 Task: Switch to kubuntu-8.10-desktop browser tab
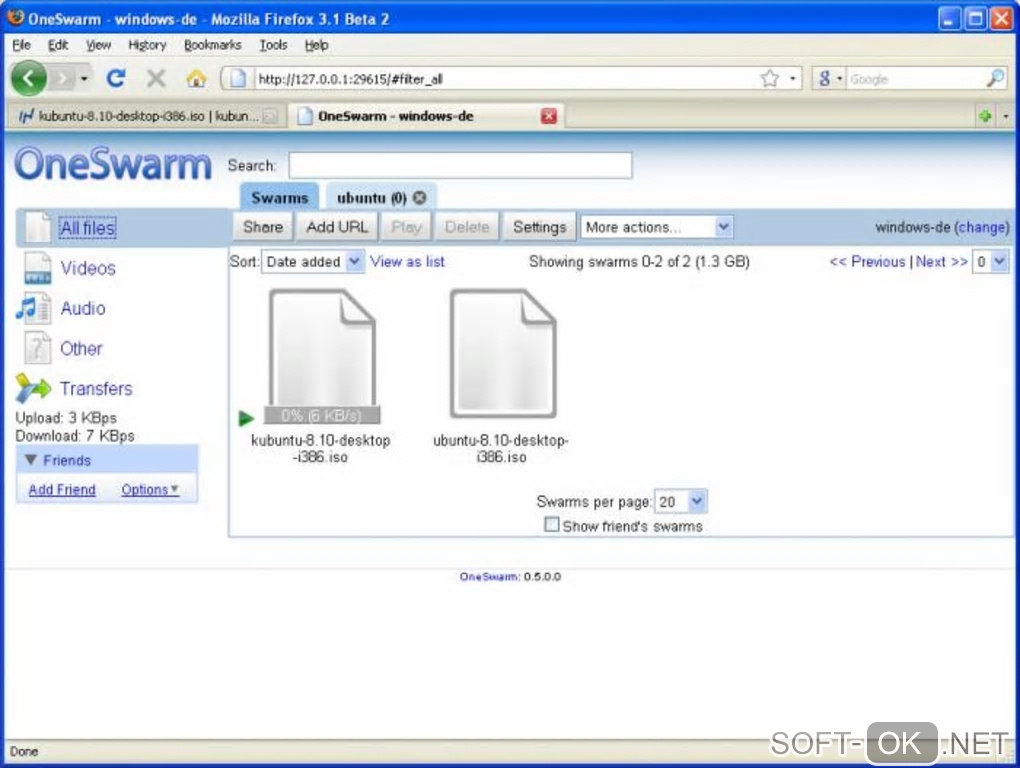coord(146,116)
